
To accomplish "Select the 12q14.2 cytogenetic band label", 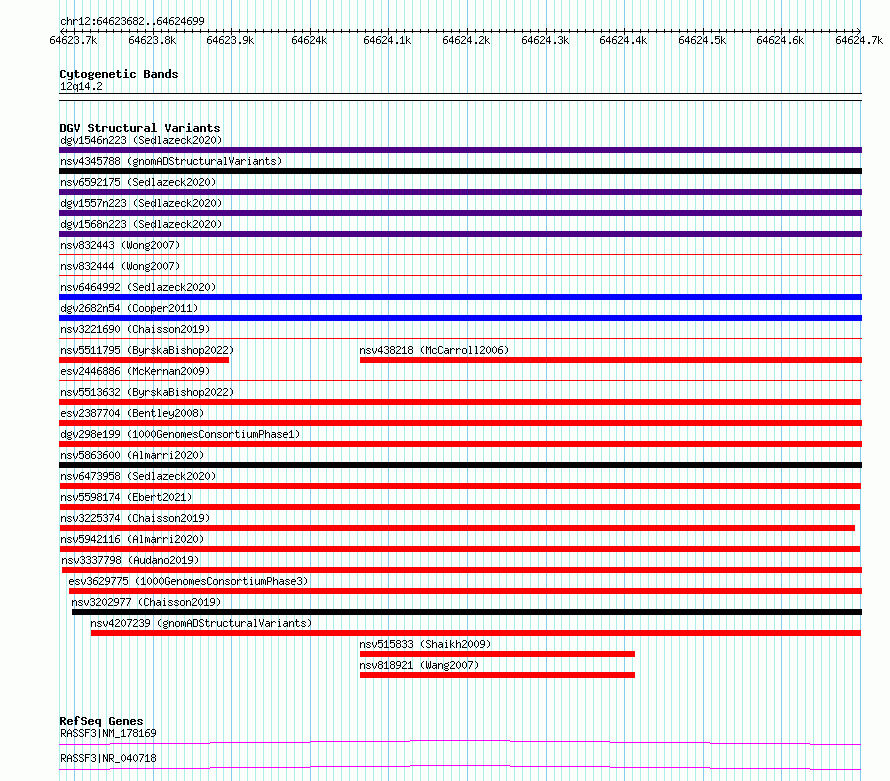I will (81, 86).
